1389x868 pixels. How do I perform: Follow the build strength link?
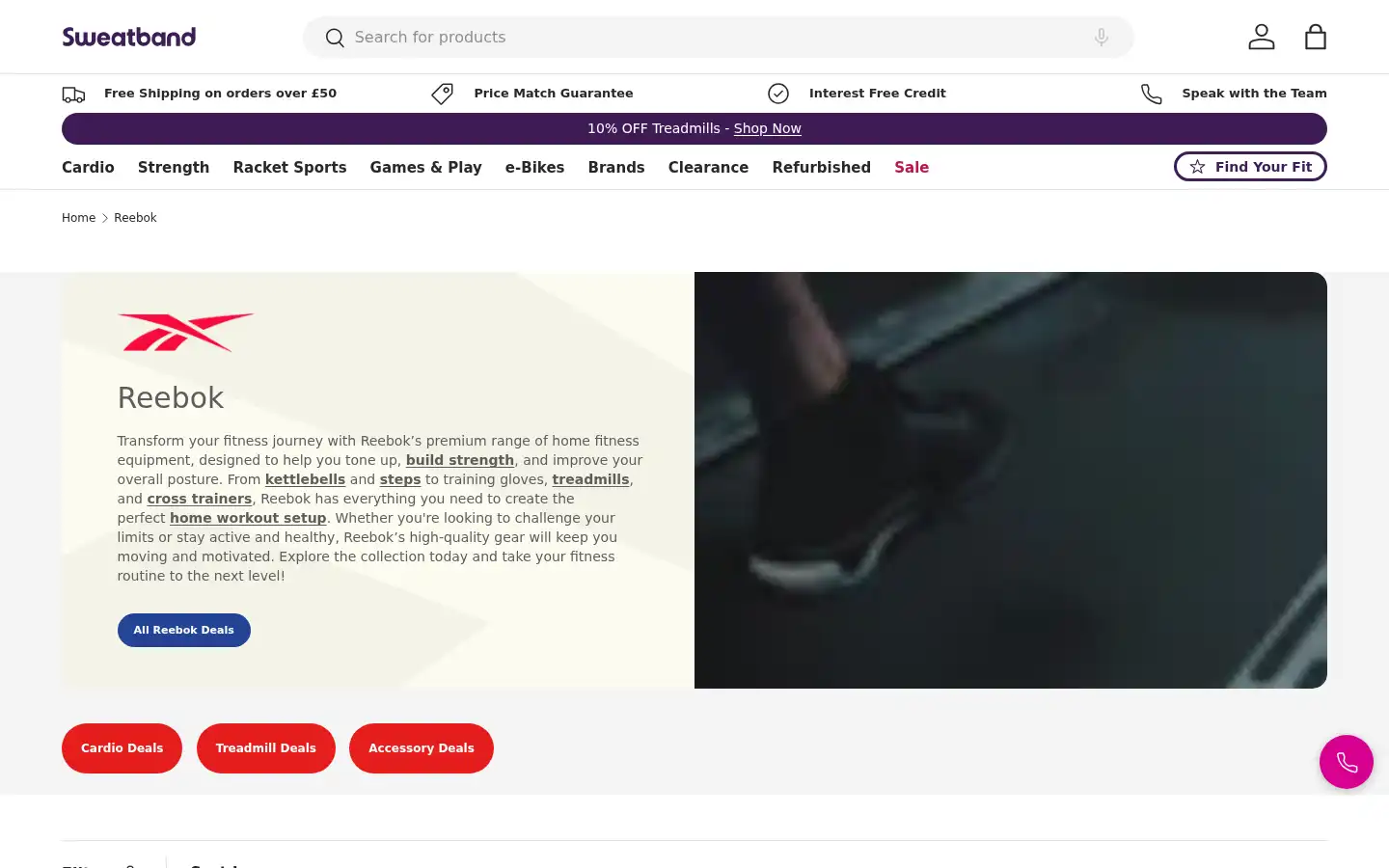[460, 460]
